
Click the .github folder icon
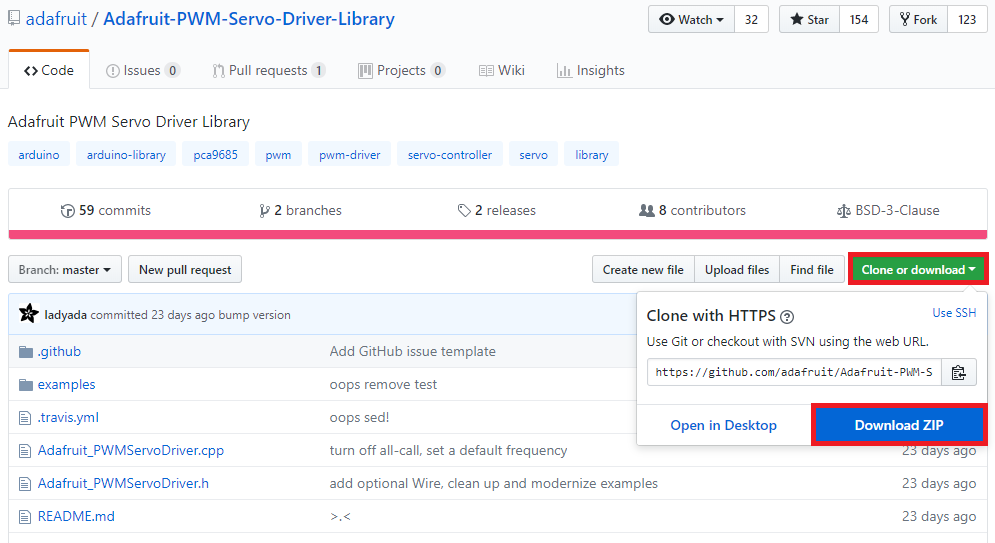click(26, 352)
